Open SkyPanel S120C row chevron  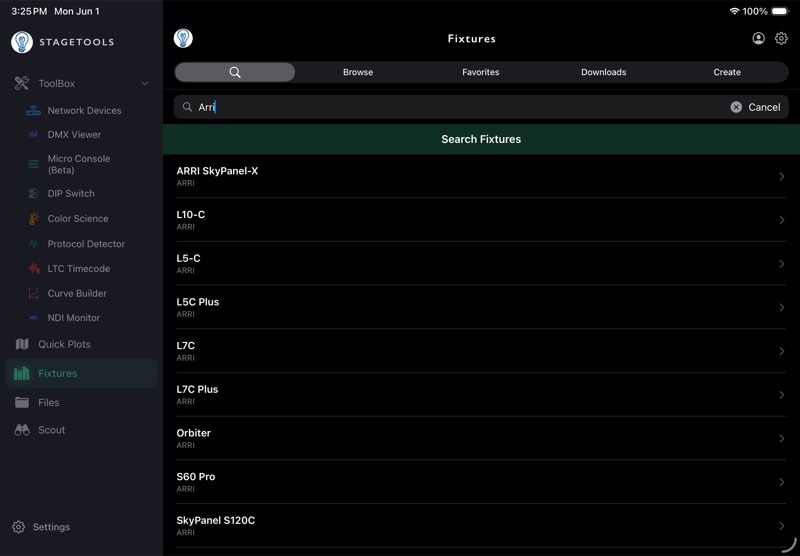[782, 526]
